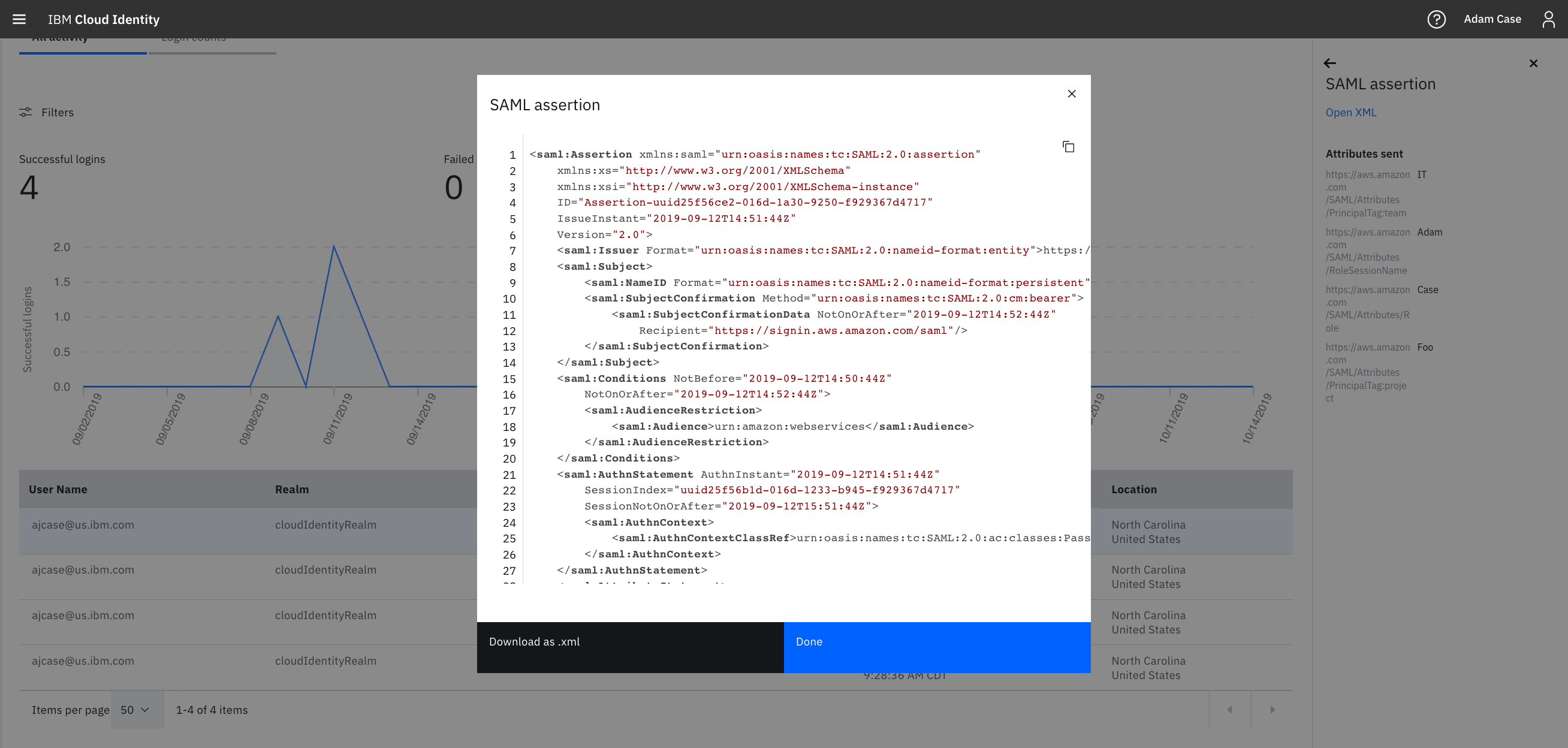Open the hamburger menu icon top left
1568x748 pixels.
click(19, 19)
